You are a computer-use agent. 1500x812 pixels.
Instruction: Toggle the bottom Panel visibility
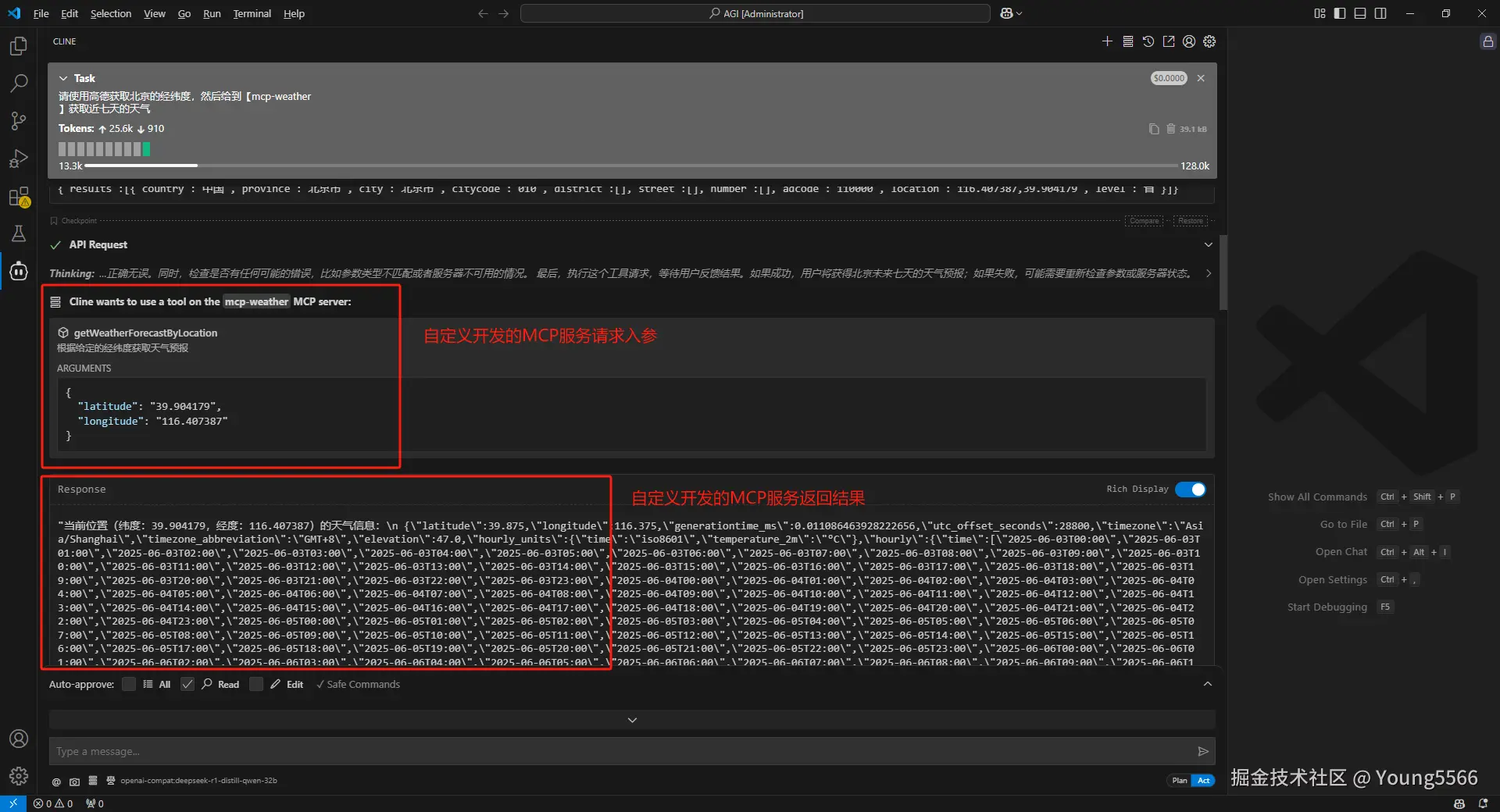pyautogui.click(x=1360, y=13)
